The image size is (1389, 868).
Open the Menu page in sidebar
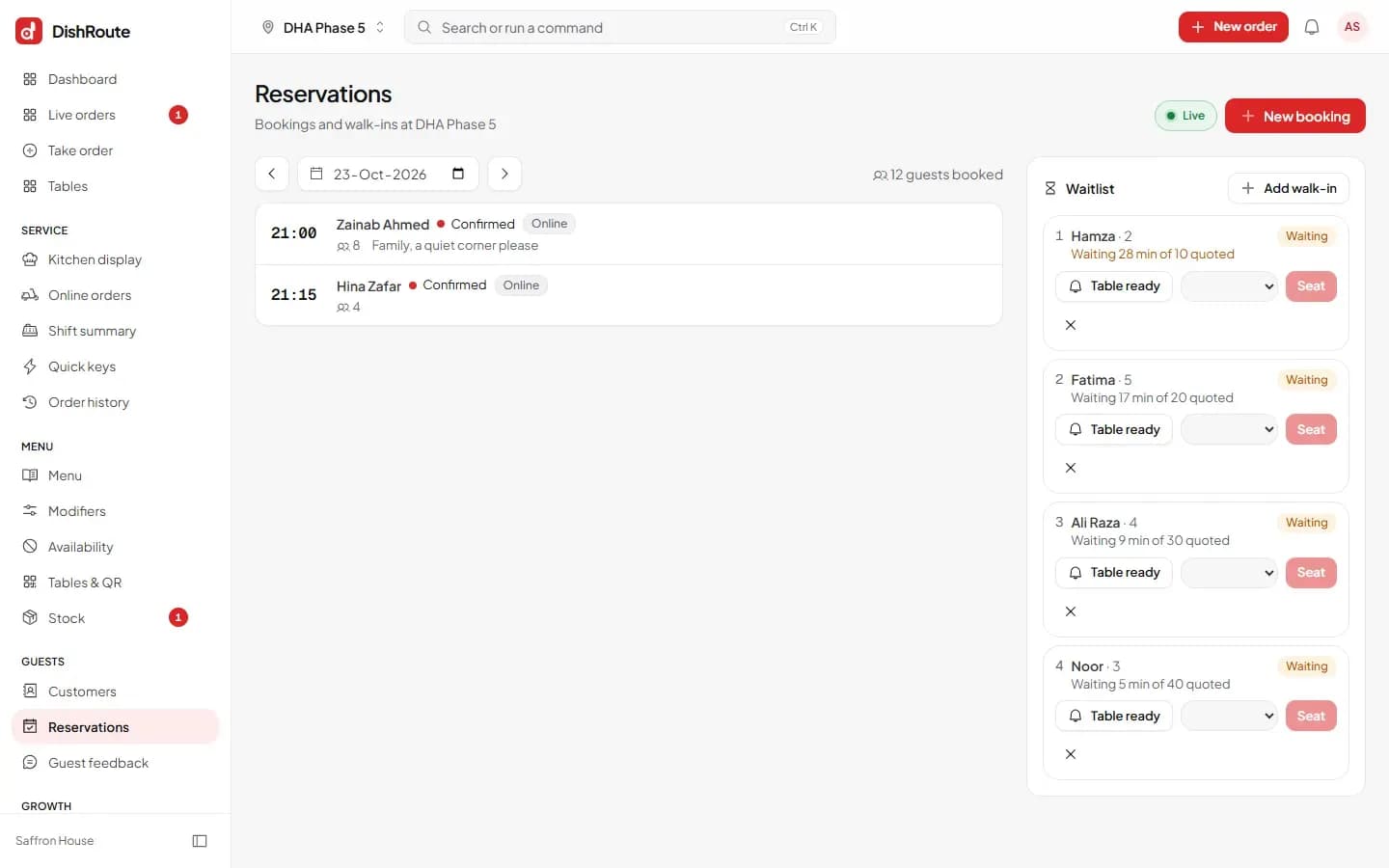click(x=116, y=475)
